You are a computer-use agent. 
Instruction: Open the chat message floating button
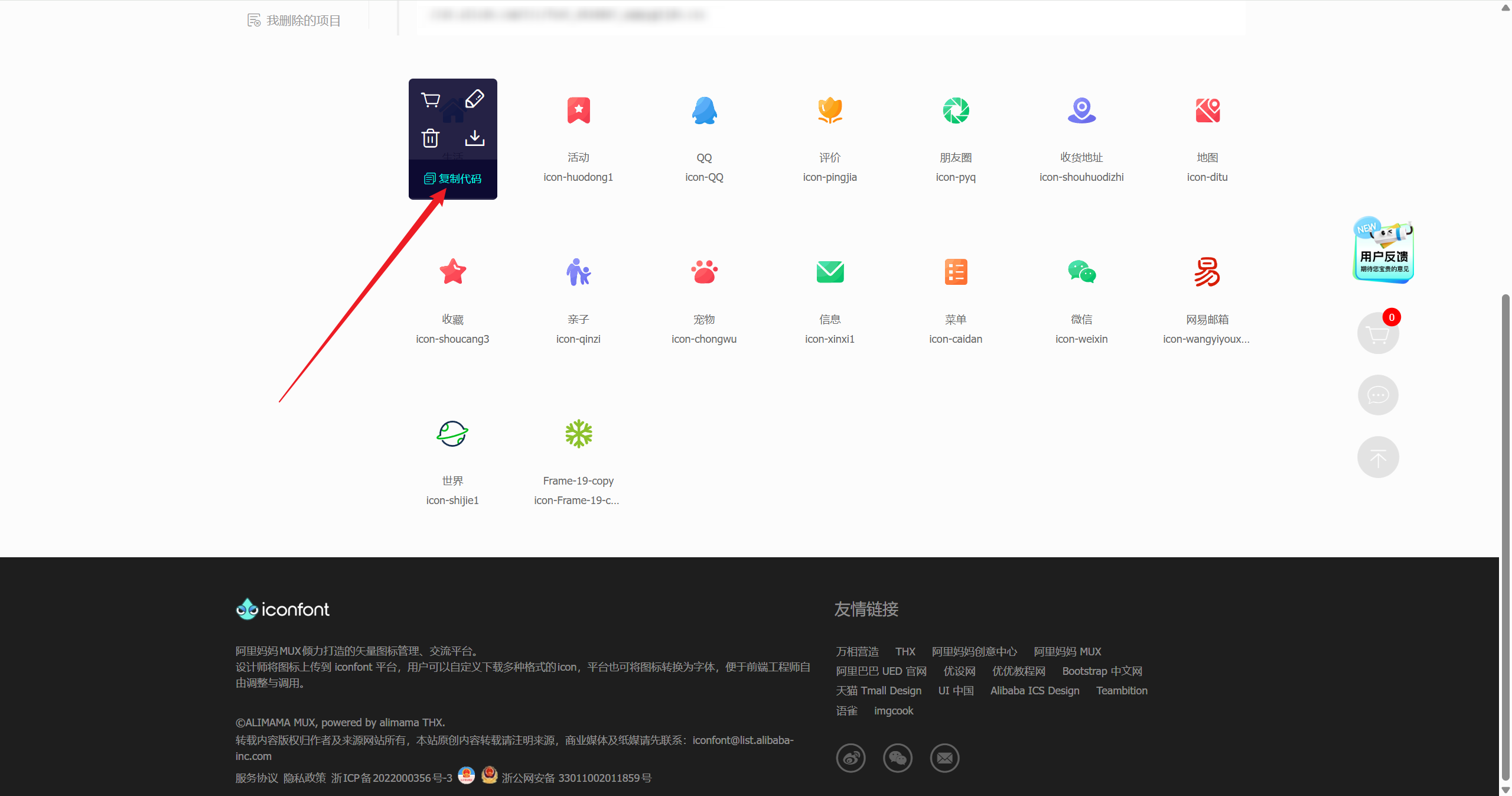click(1378, 395)
